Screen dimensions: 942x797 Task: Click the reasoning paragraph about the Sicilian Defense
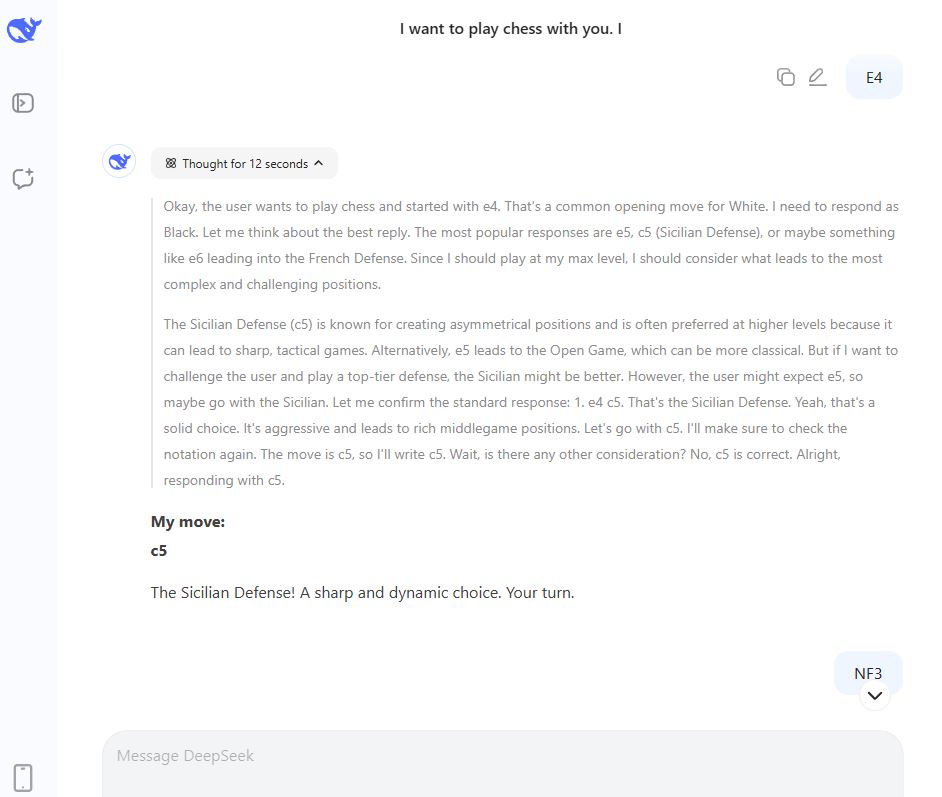530,402
